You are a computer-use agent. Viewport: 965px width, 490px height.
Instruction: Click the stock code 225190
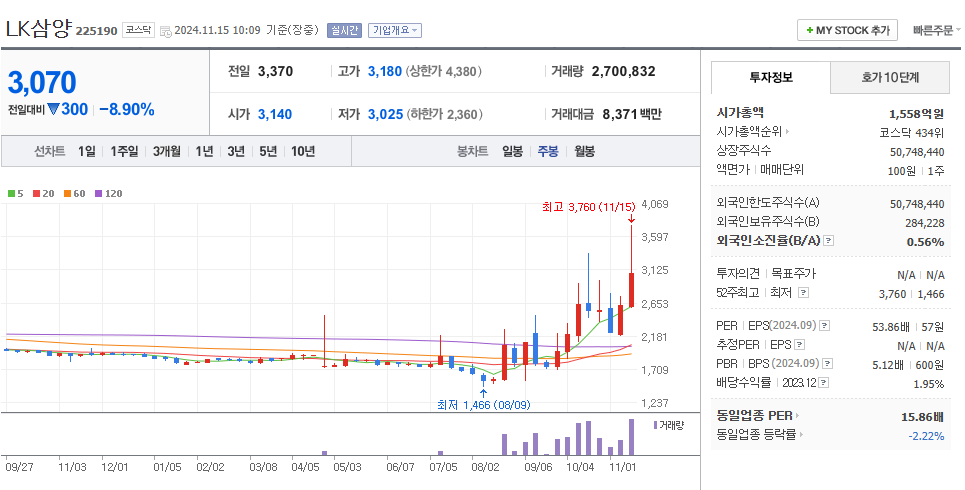point(96,31)
